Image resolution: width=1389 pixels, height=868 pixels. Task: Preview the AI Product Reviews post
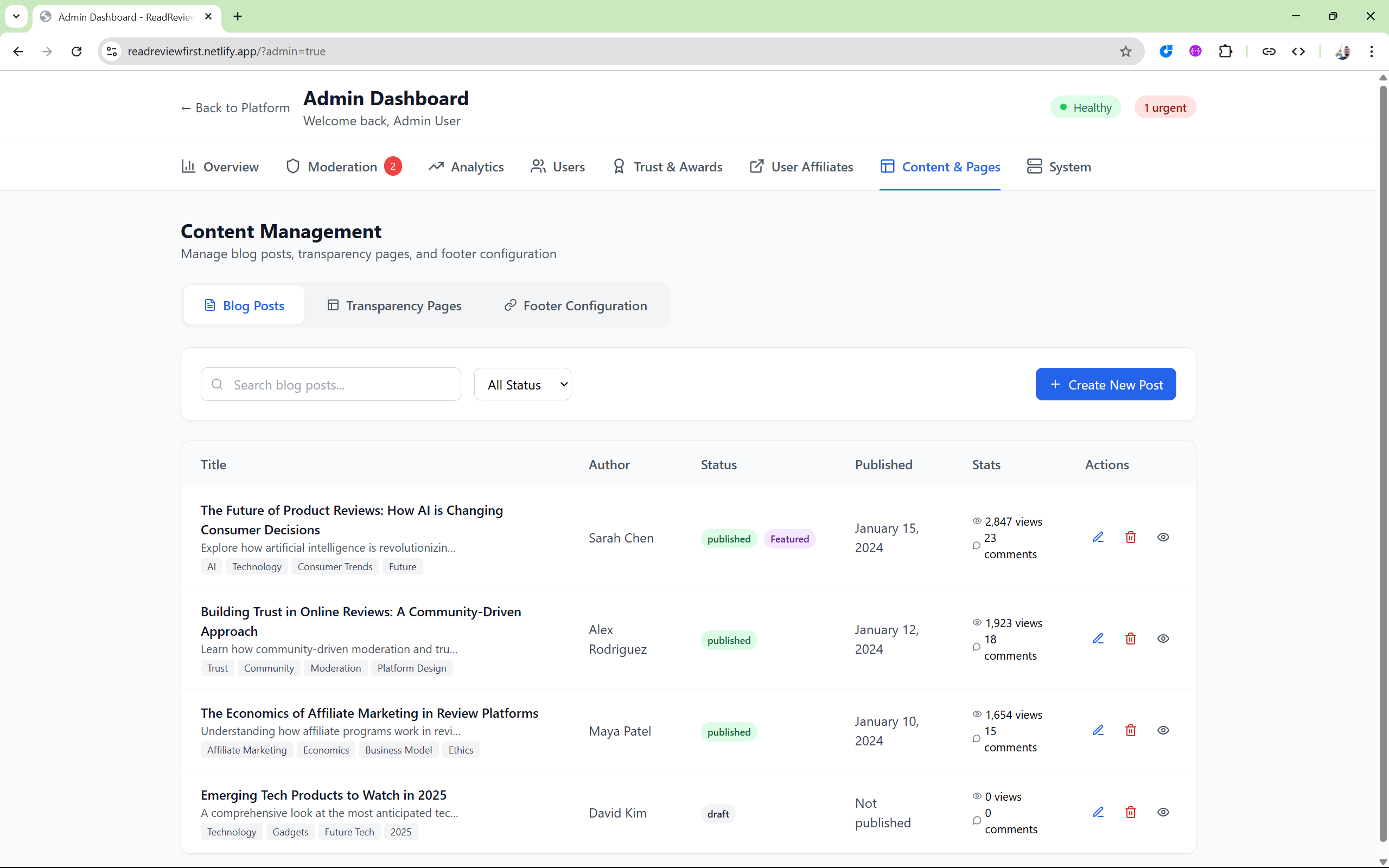(1163, 537)
